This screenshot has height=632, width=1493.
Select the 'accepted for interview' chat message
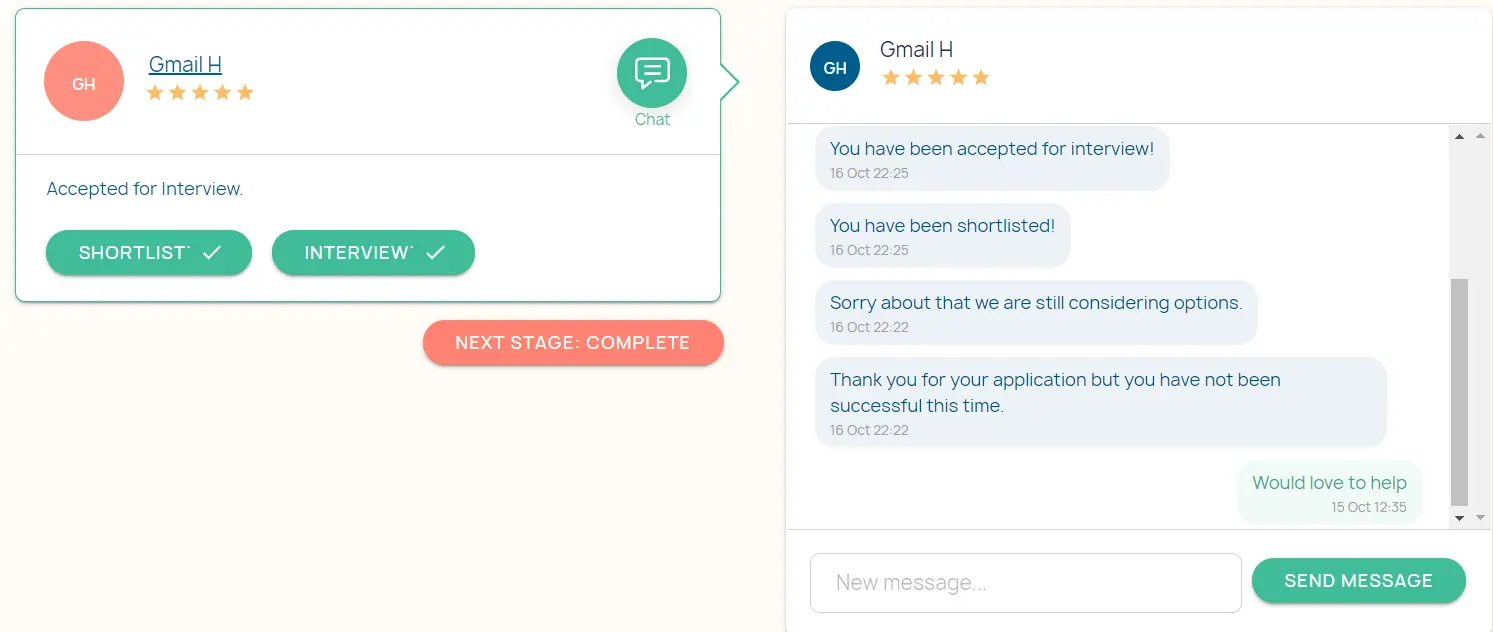(992, 158)
